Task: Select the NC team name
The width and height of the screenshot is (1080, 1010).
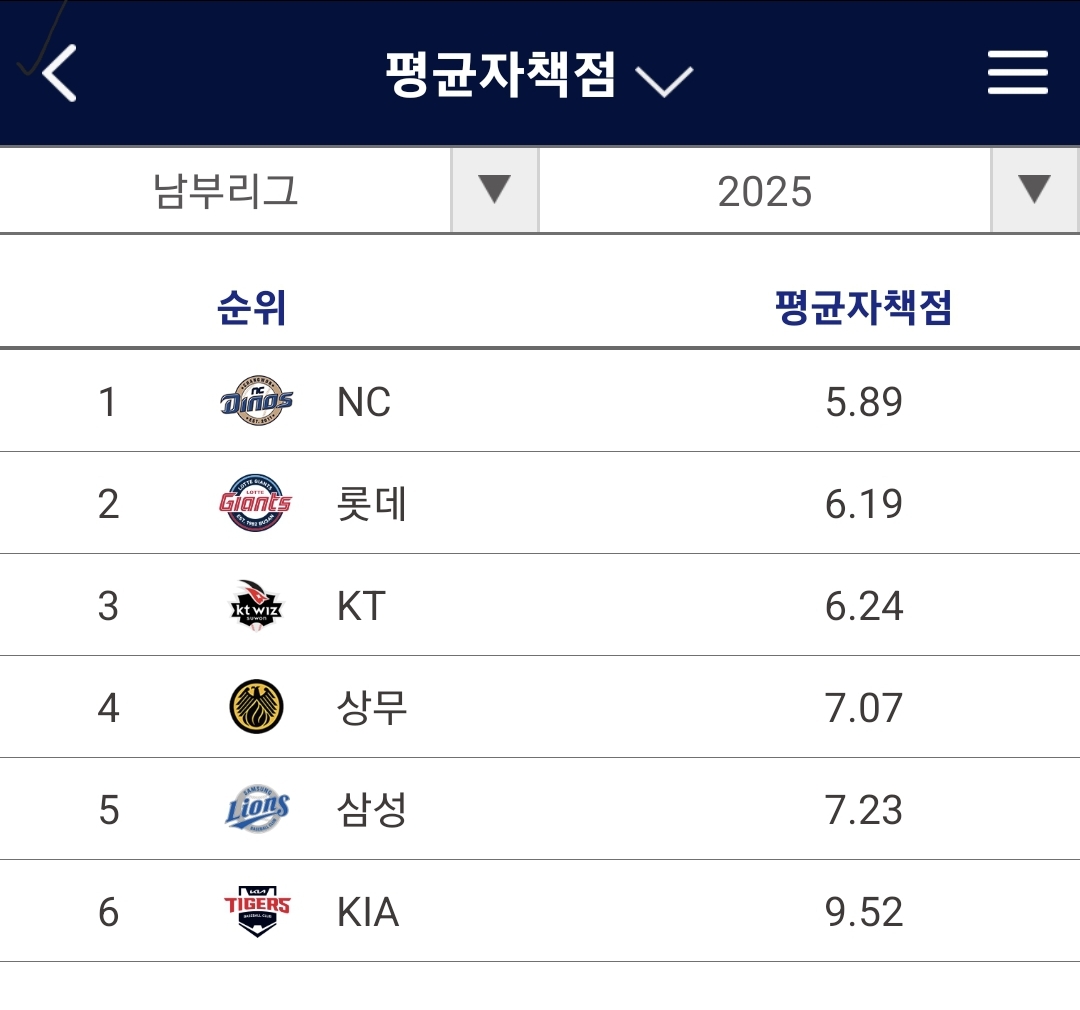Action: [x=364, y=402]
